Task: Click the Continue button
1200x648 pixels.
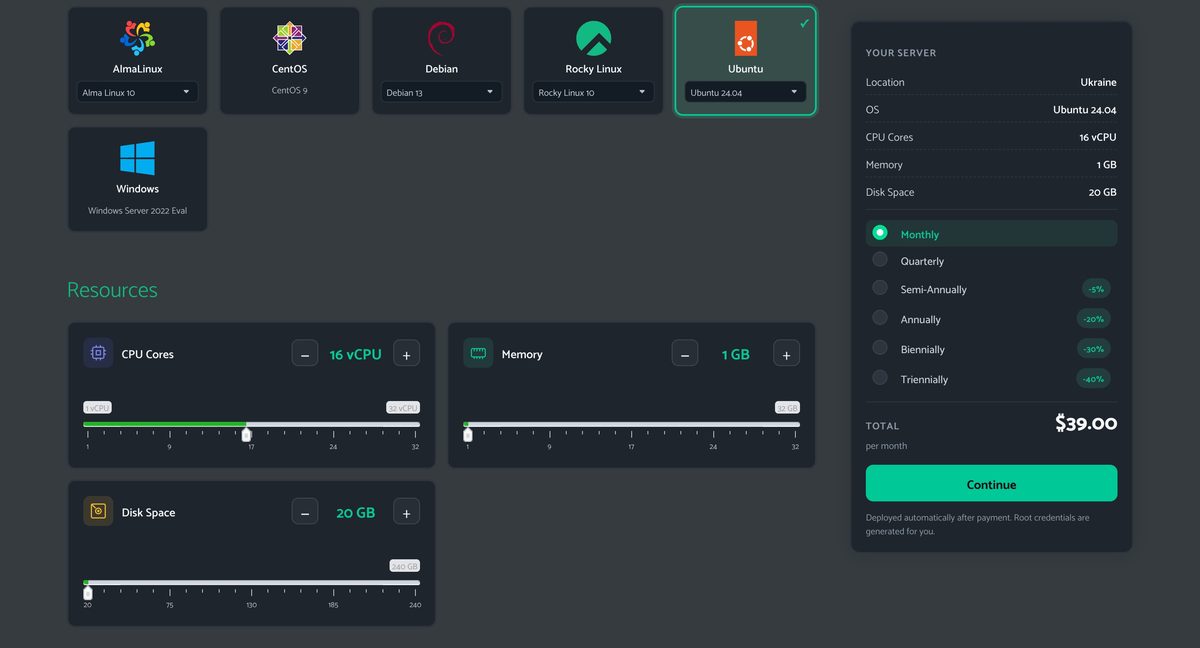Action: pos(991,484)
